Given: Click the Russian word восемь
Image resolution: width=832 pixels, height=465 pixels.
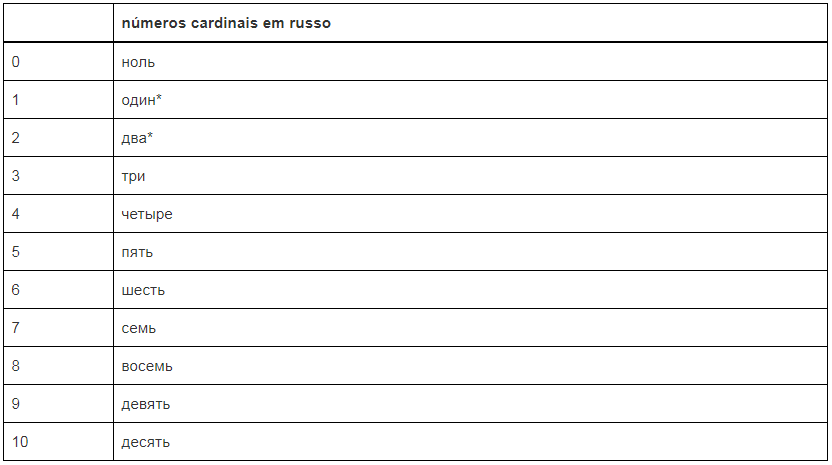Looking at the screenshot, I should pos(147,366).
